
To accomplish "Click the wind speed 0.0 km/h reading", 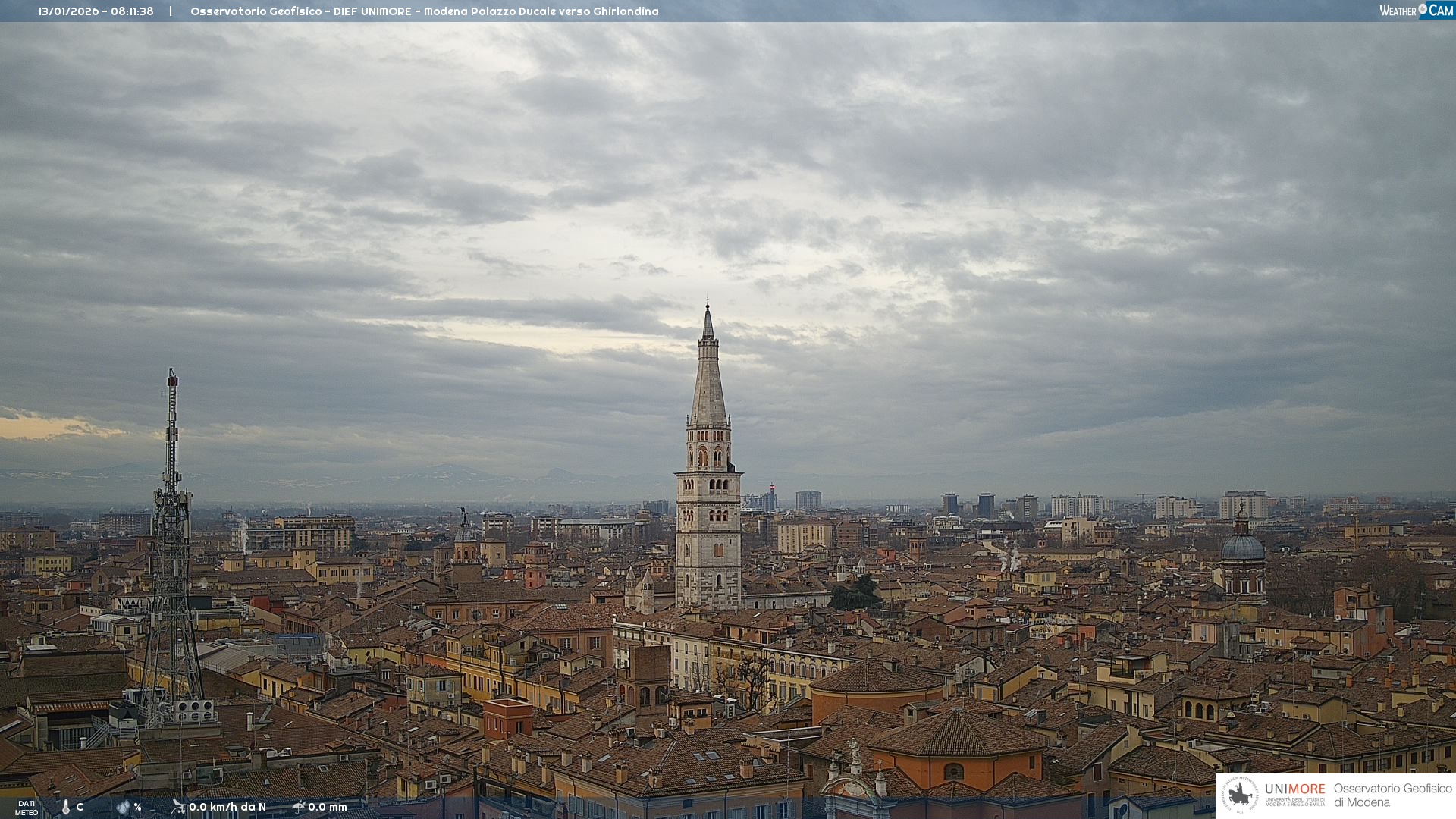I will tap(227, 807).
